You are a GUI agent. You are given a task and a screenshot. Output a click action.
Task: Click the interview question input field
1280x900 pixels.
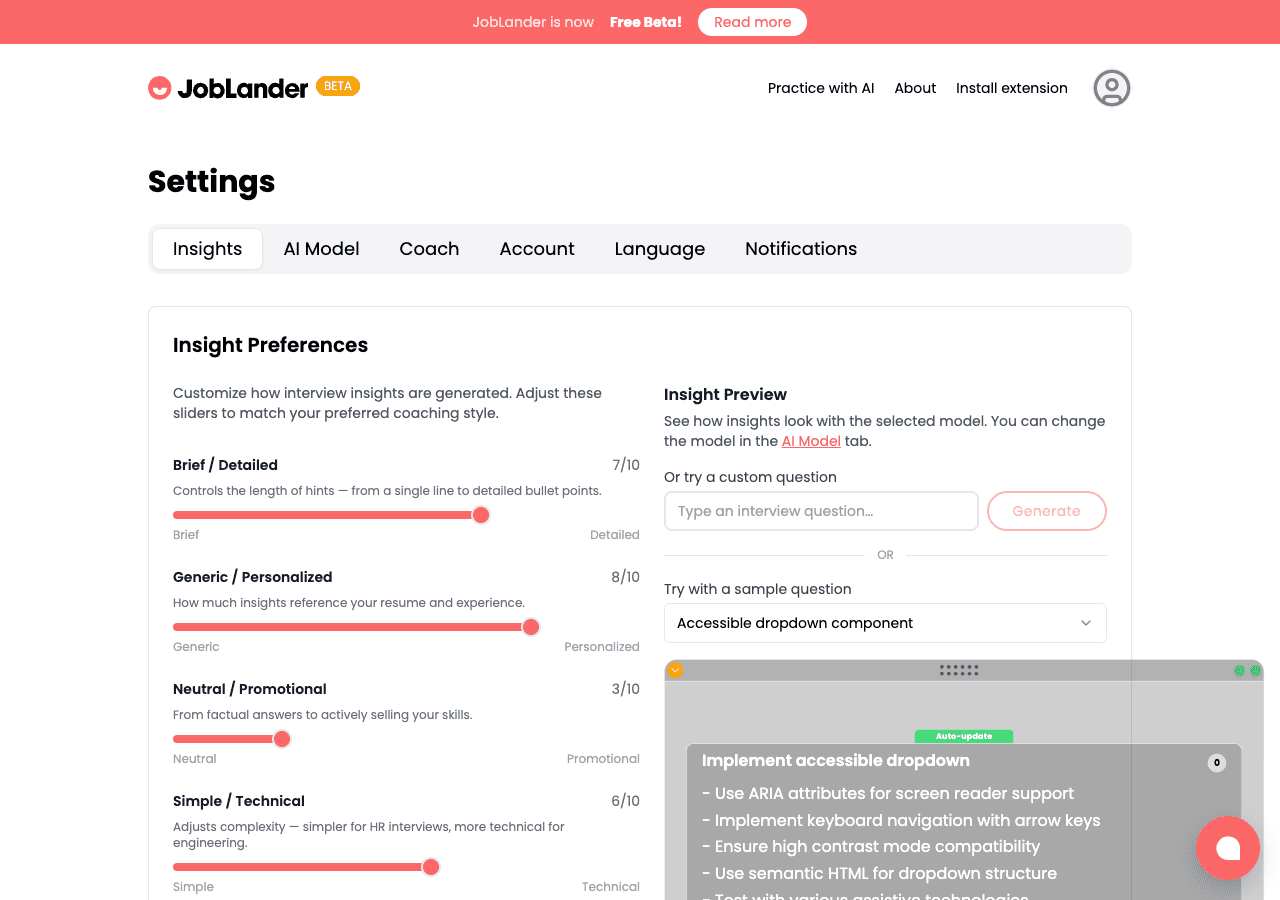[x=821, y=511]
